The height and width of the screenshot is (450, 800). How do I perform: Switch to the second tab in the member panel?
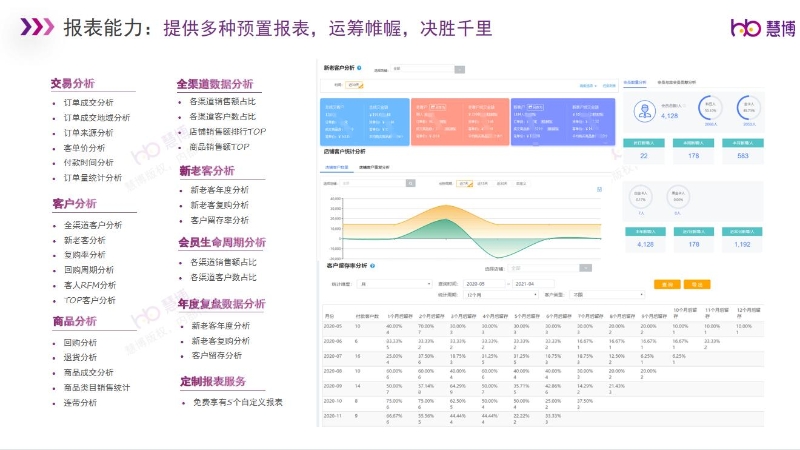677,81
